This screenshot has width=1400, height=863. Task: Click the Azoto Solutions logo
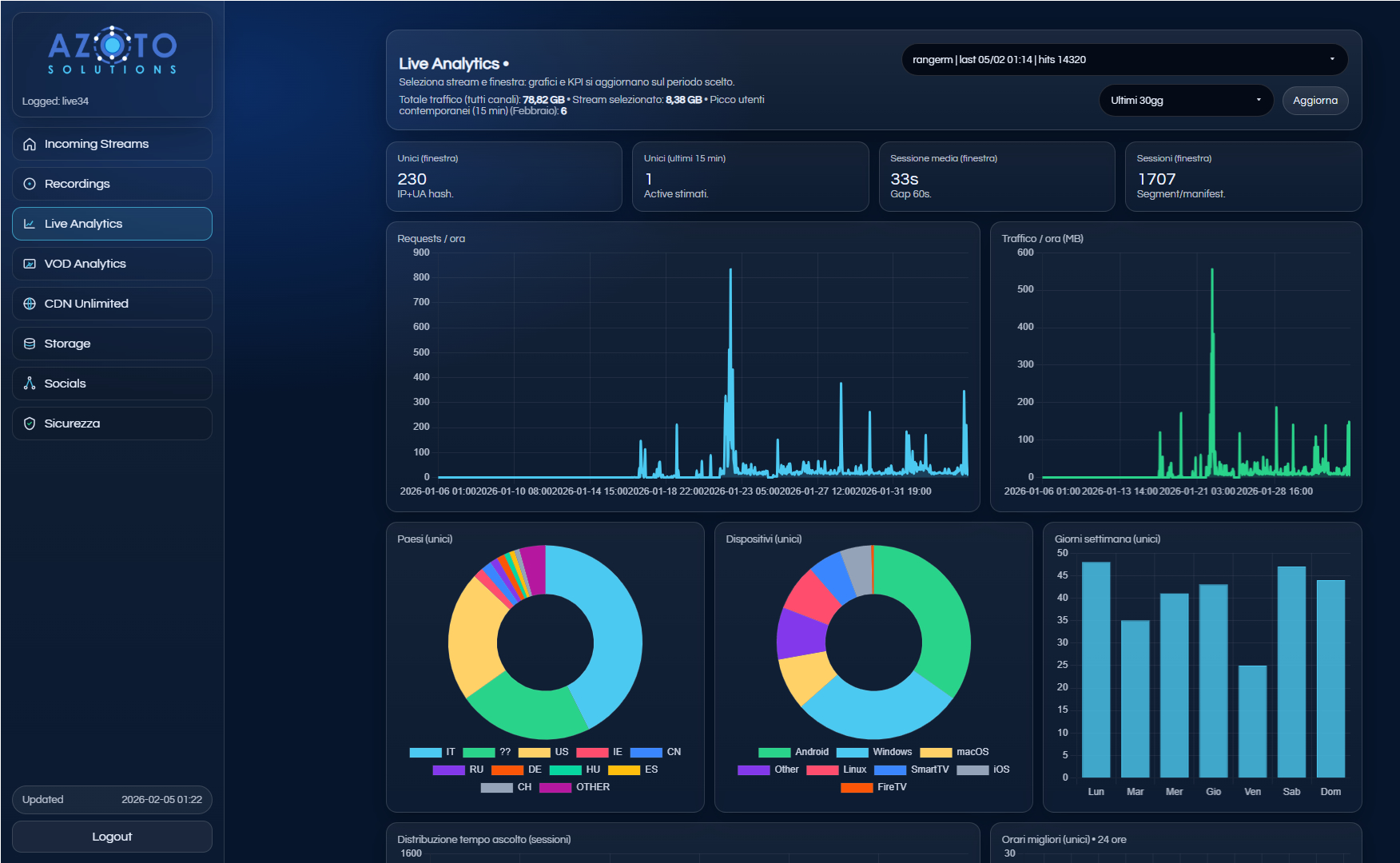pos(112,50)
